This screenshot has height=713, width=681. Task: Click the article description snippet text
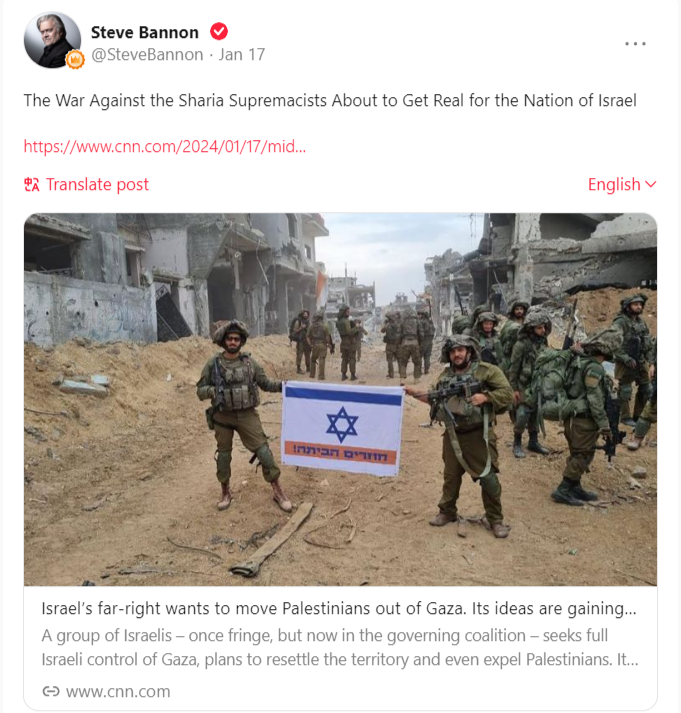340,648
